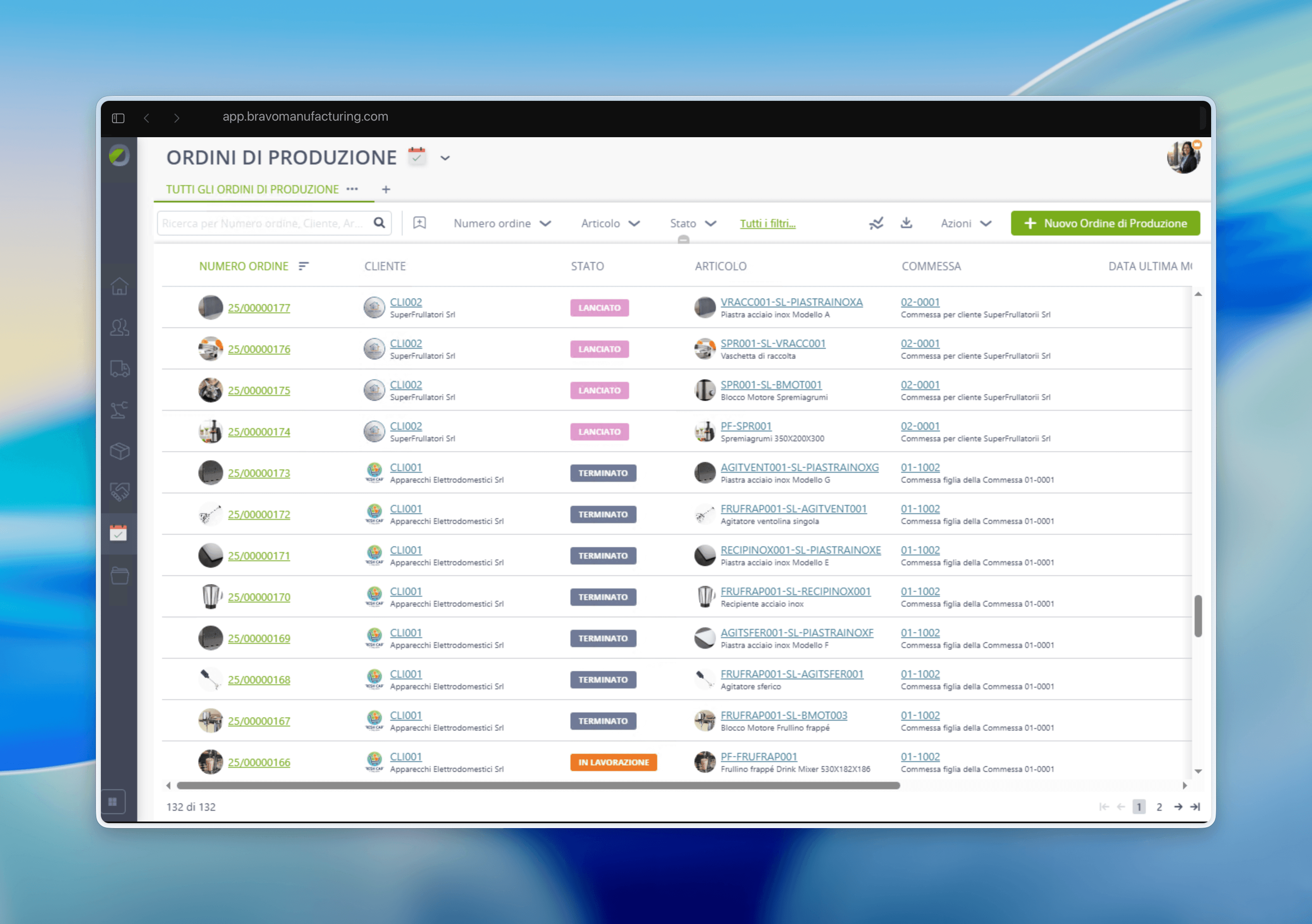Open order 25/00000171

pos(259,556)
